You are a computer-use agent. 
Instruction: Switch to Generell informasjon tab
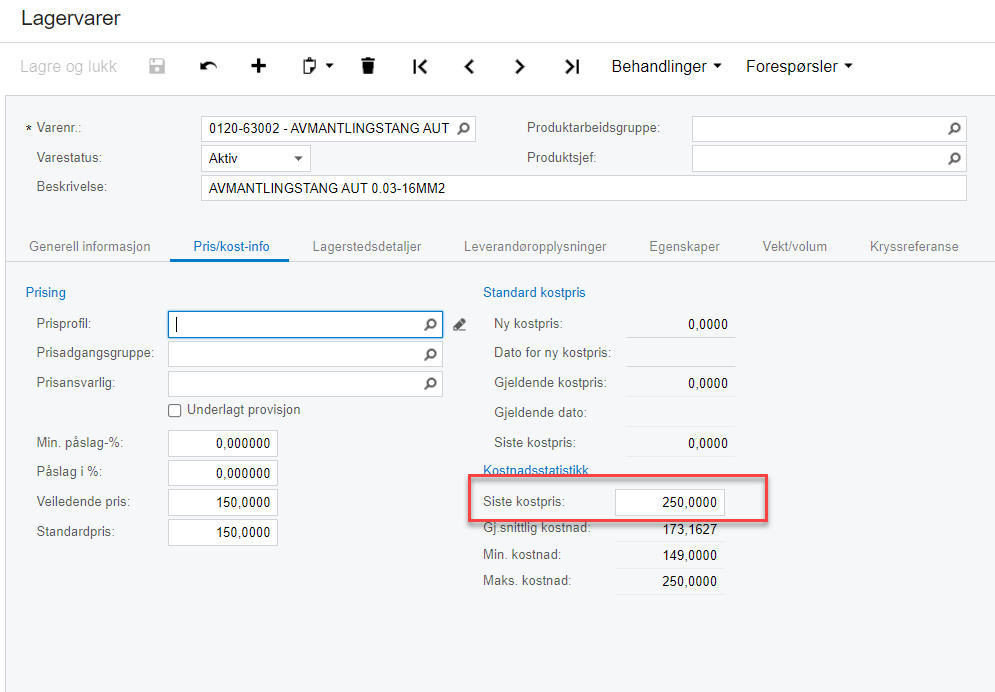coord(89,247)
